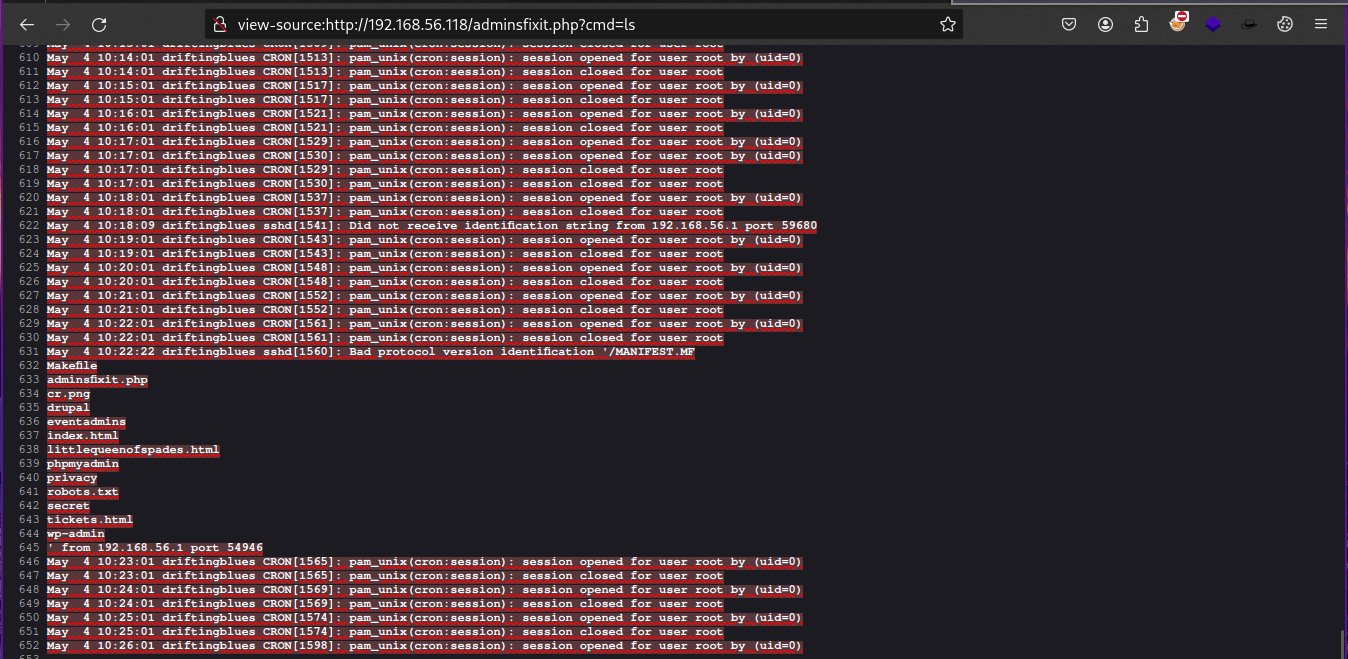Open the black hat extension
The image size is (1348, 659).
[x=1249, y=24]
